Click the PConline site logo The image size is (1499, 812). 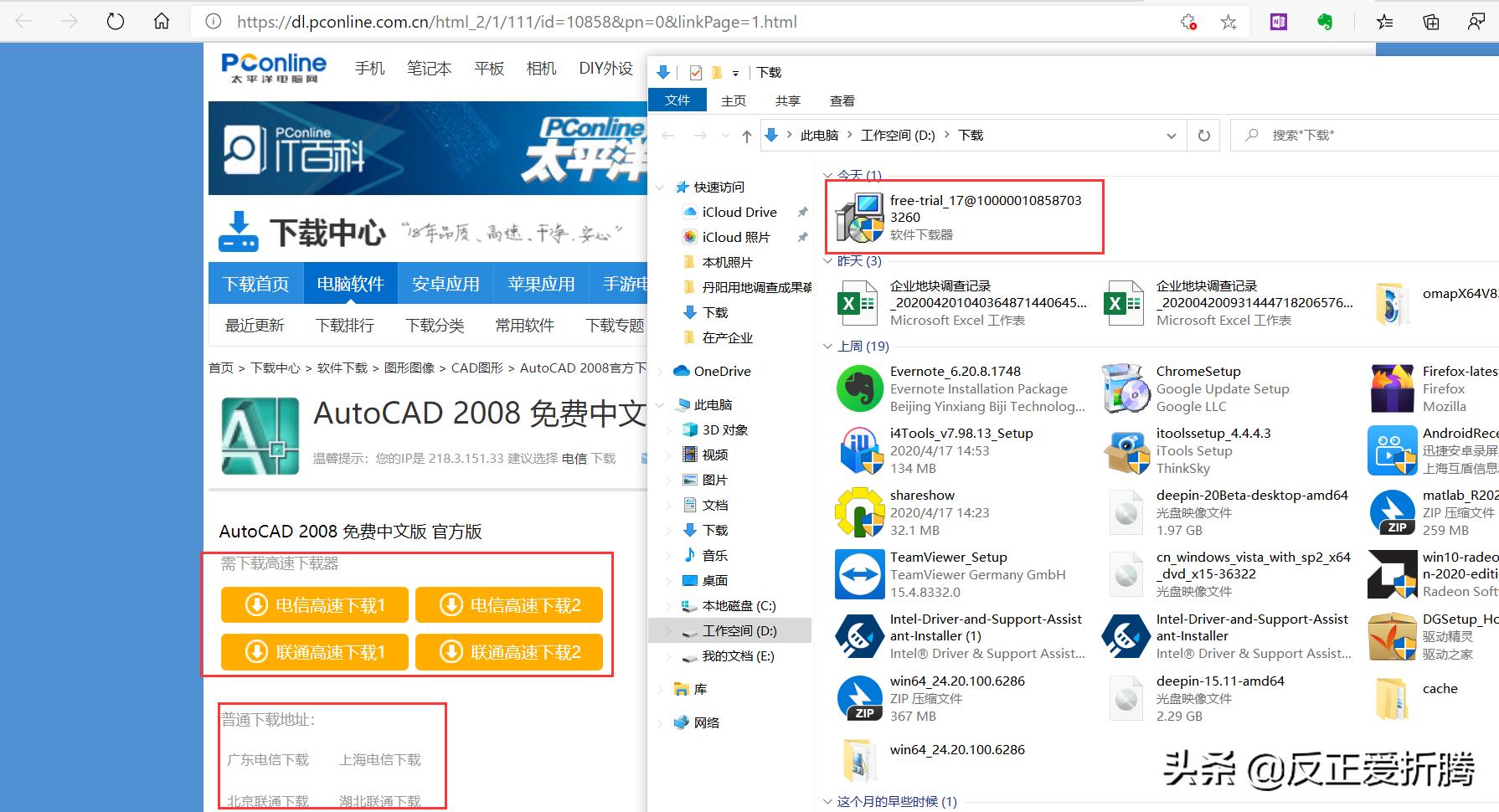274,67
